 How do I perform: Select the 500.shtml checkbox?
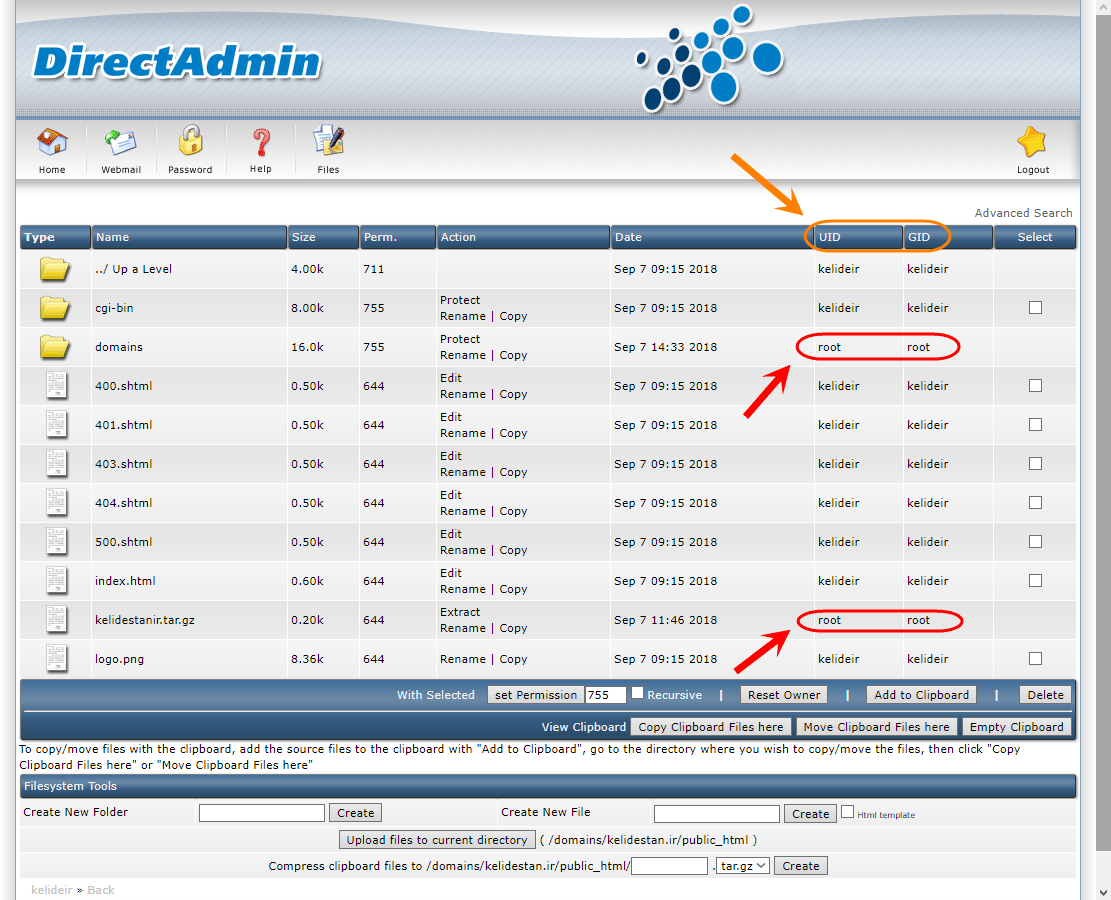pyautogui.click(x=1035, y=541)
